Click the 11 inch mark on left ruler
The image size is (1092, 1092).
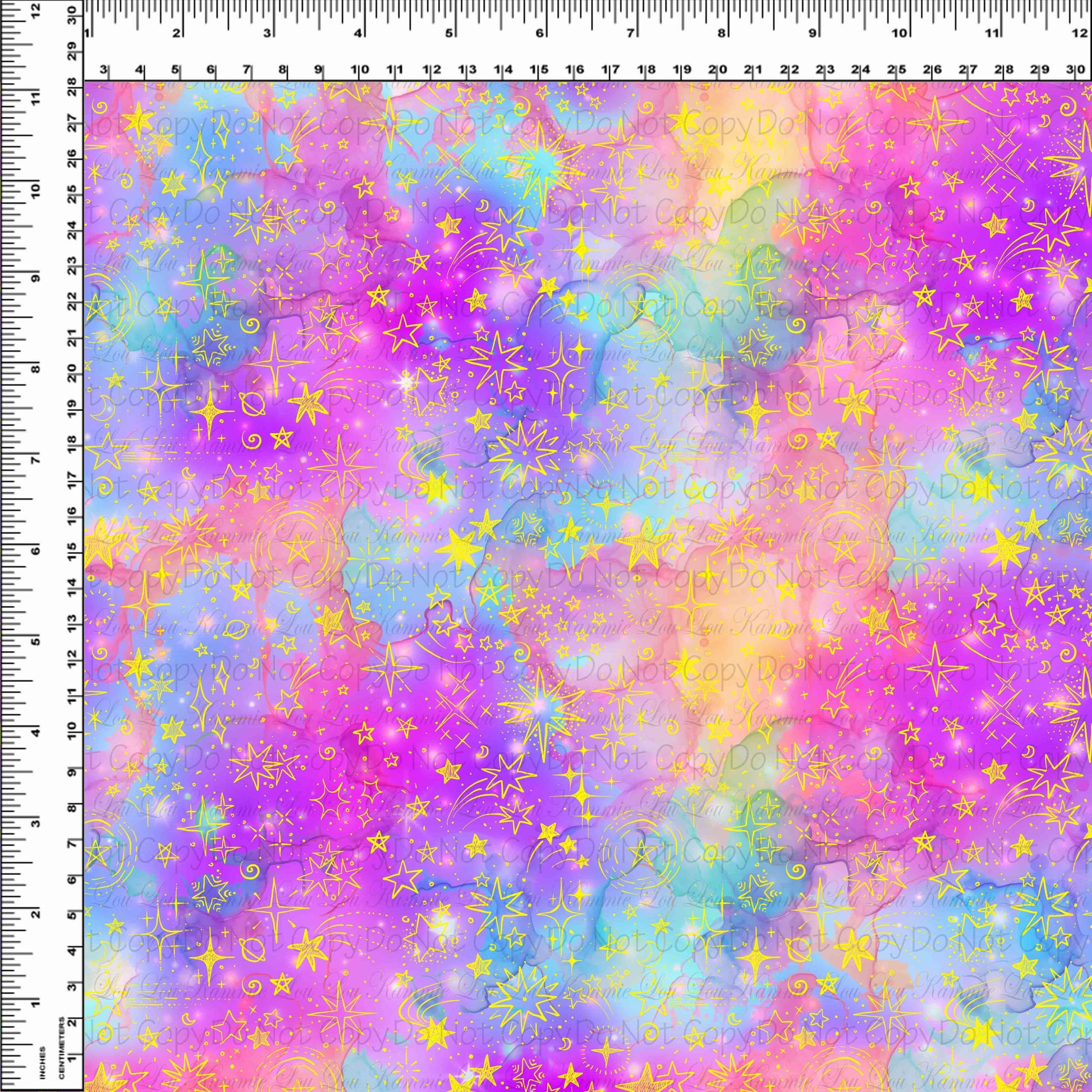tap(35, 97)
